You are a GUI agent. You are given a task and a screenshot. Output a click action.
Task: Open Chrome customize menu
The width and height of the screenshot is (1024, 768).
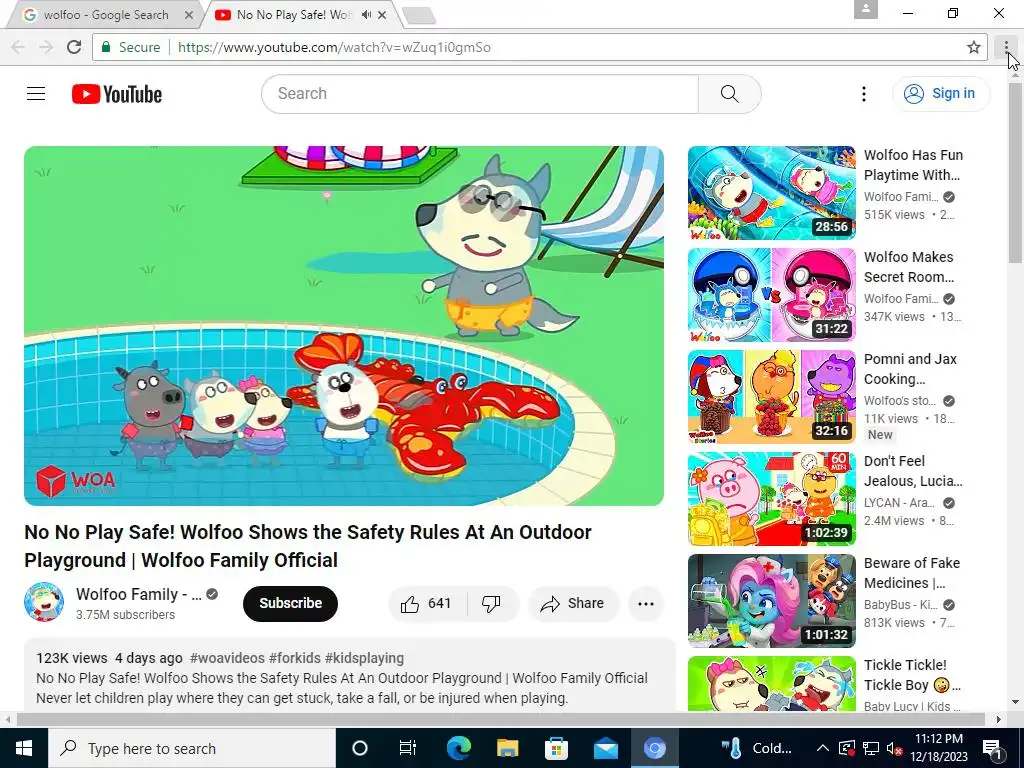[1006, 47]
